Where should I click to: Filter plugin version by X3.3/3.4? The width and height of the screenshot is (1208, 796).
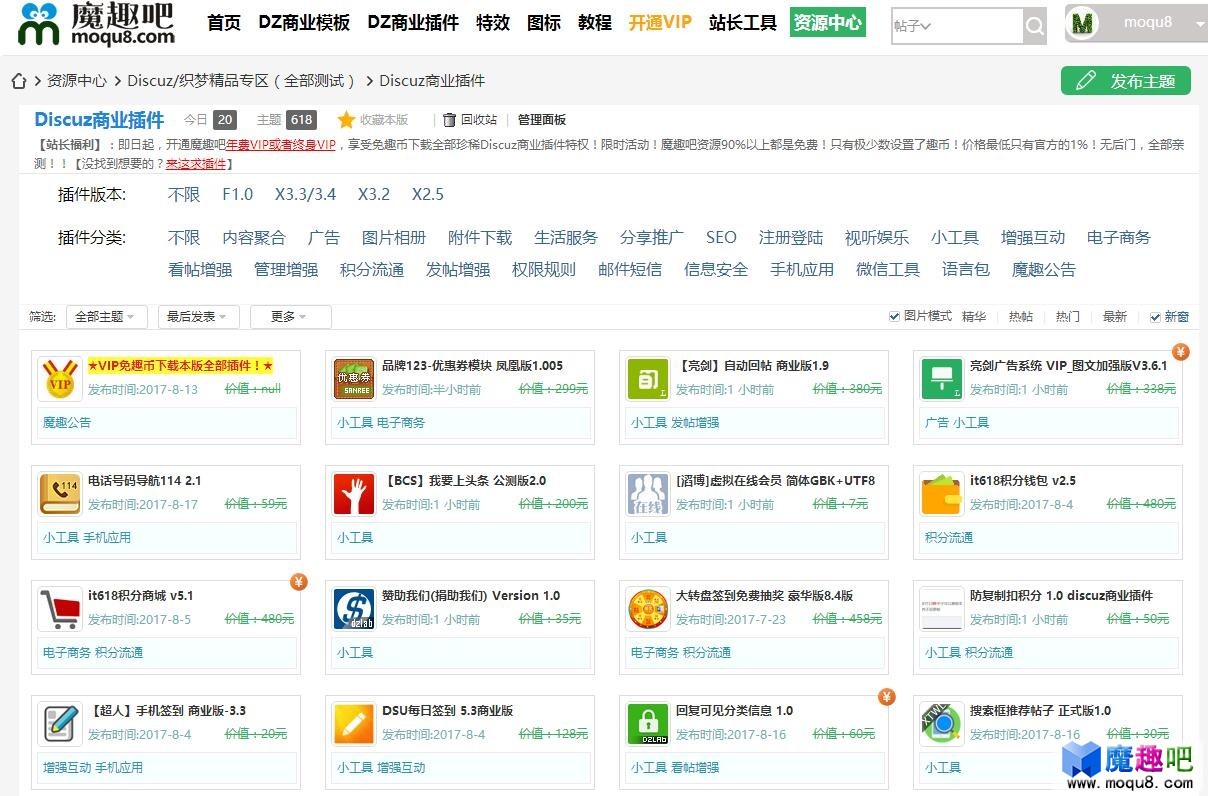tap(306, 194)
